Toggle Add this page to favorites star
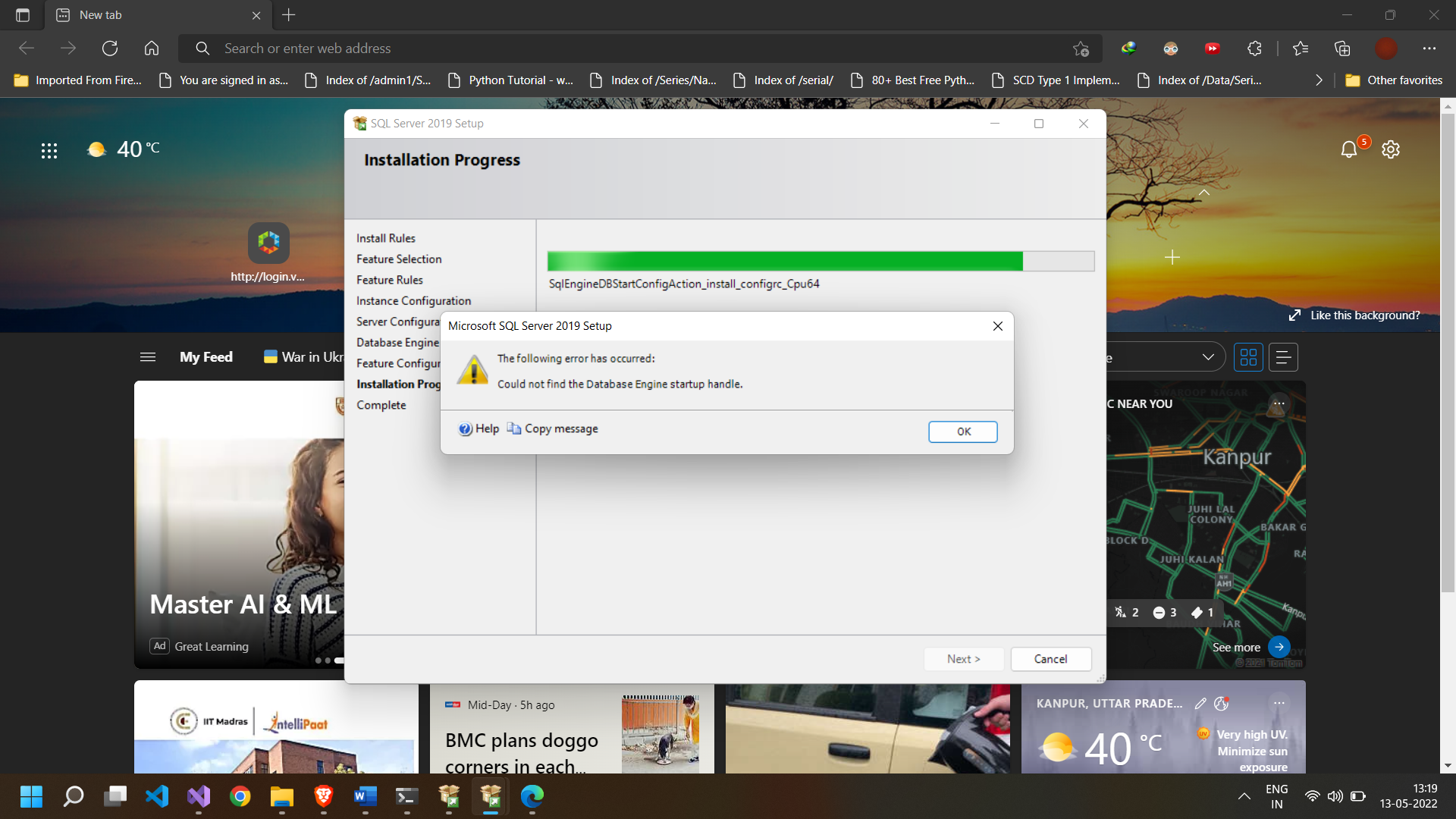Screen dimensions: 1456x819 pos(1081,48)
